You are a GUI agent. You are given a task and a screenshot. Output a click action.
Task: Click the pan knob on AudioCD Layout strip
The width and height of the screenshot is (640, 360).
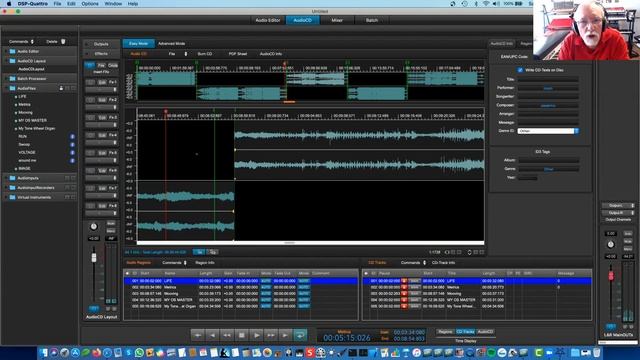[x=93, y=227]
